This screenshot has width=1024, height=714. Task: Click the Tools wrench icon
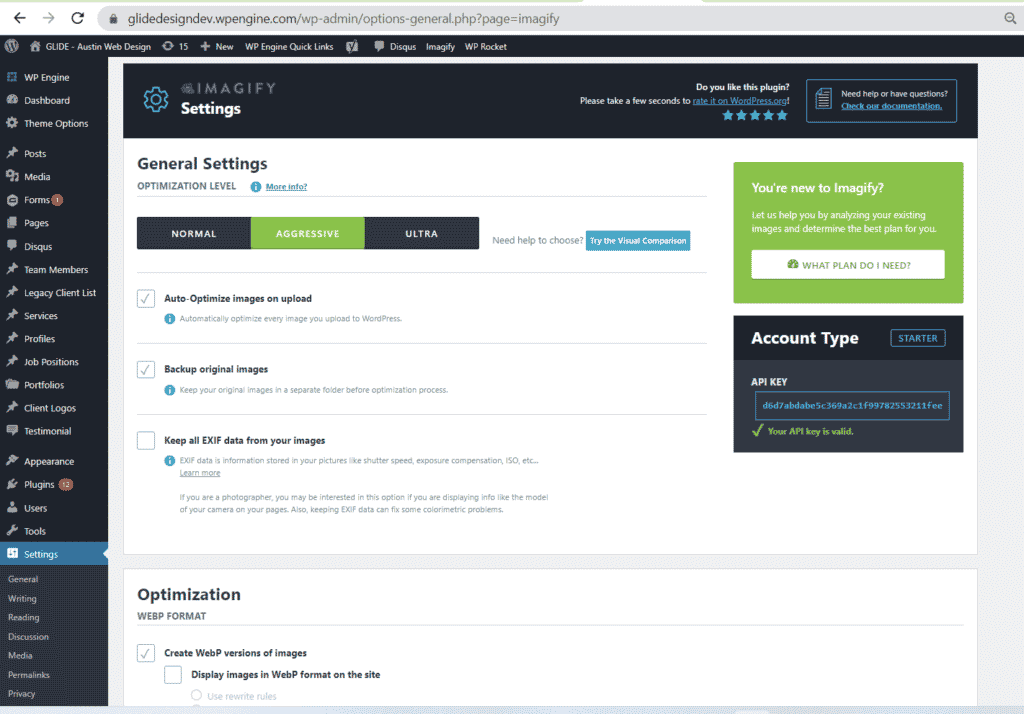(12, 530)
